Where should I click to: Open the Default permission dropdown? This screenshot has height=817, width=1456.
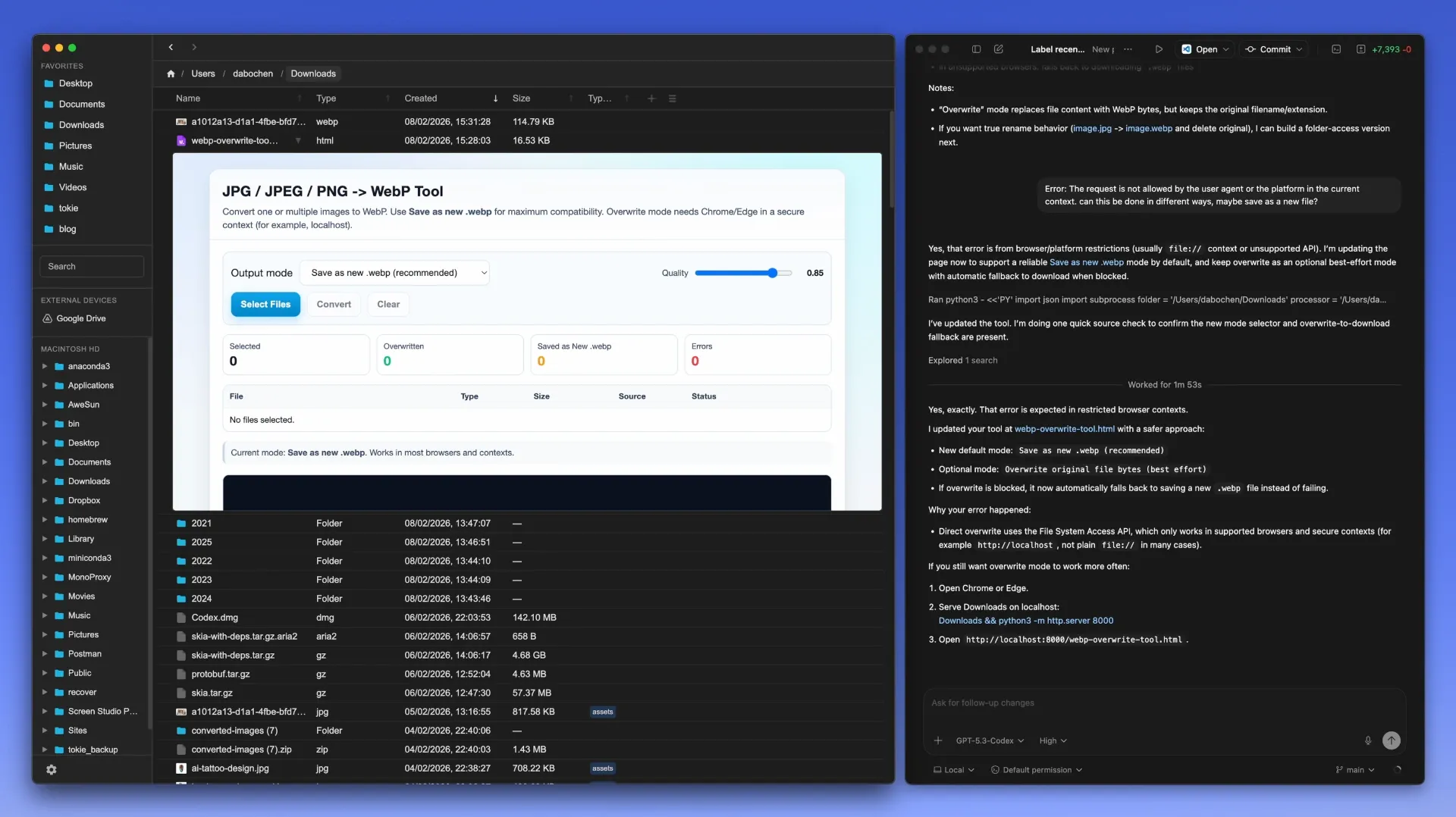1036,769
